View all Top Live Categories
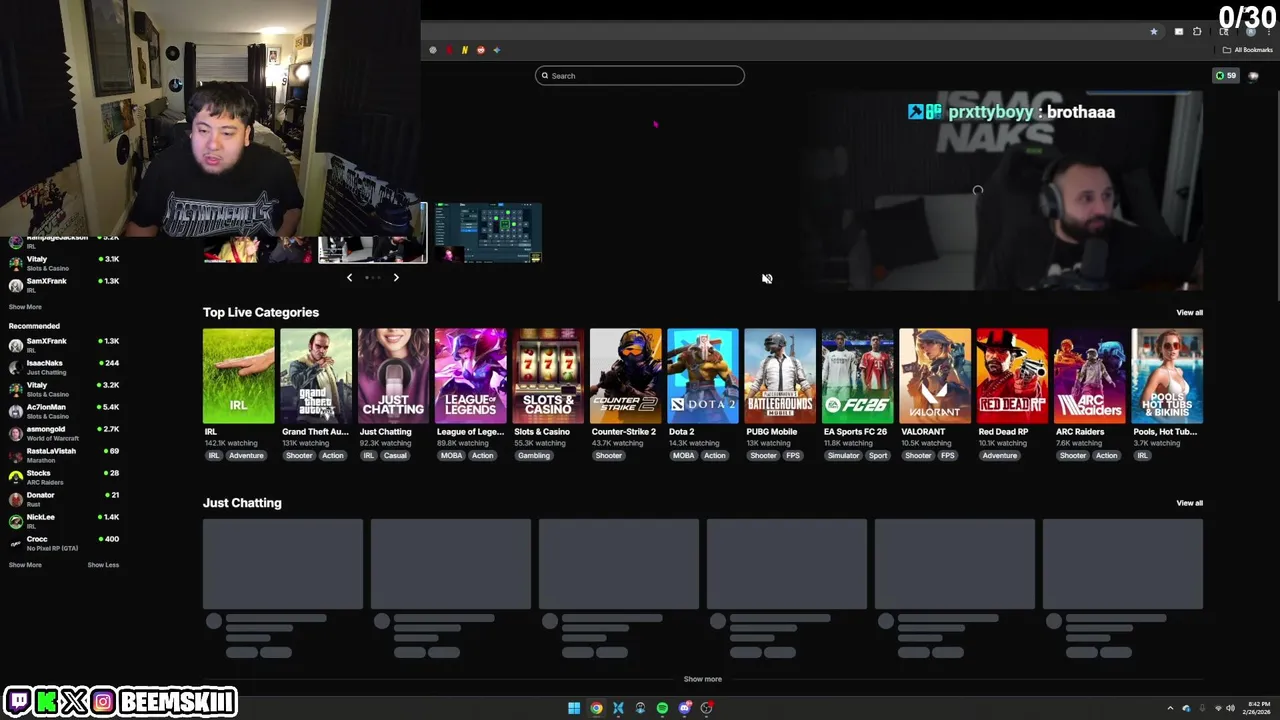This screenshot has width=1280, height=720. 1189,313
